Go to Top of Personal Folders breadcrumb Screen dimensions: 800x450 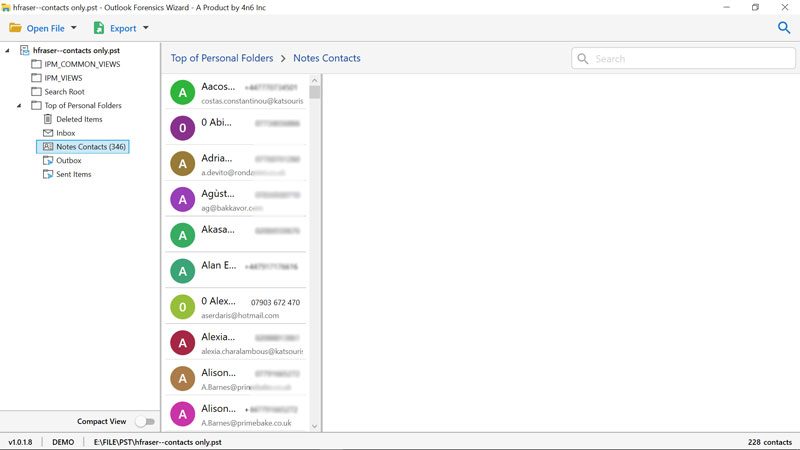pyautogui.click(x=222, y=58)
